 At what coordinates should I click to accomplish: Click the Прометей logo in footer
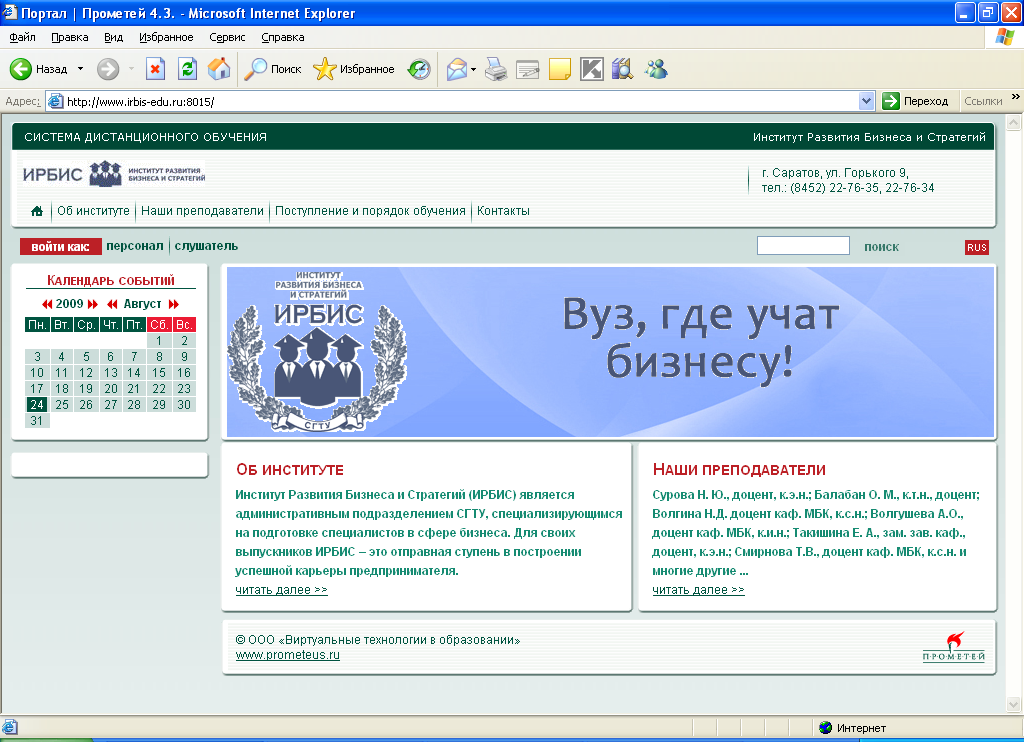click(953, 647)
